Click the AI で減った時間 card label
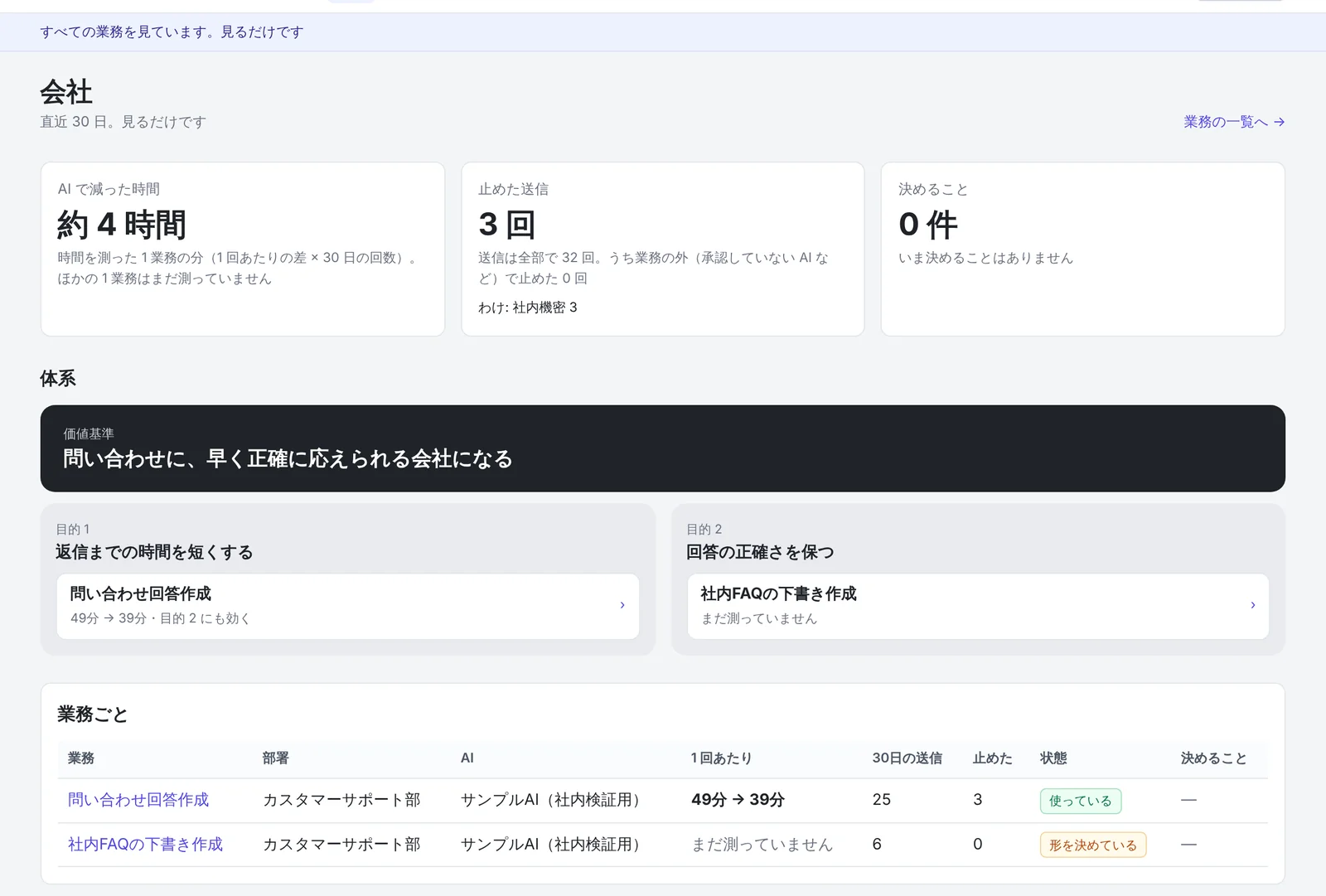This screenshot has height=896, width=1326. point(109,189)
